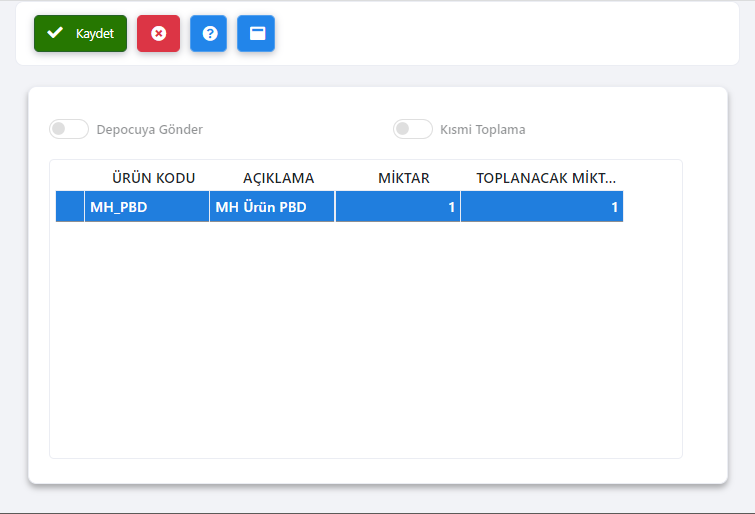Viewport: 755px width, 514px height.
Task: Sort by the ÜRÜN KODU column header
Action: 153,178
